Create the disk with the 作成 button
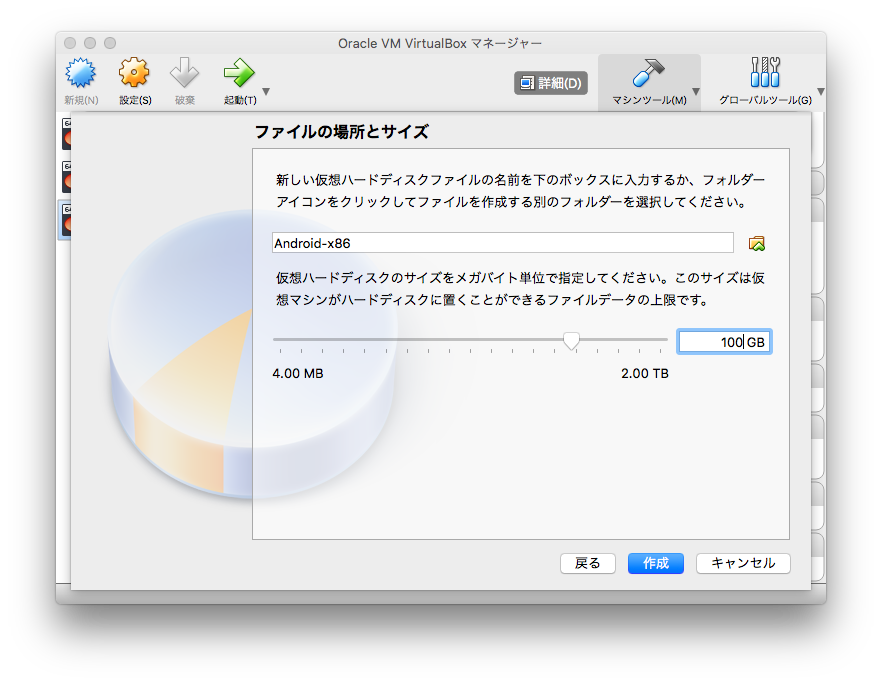 [655, 563]
